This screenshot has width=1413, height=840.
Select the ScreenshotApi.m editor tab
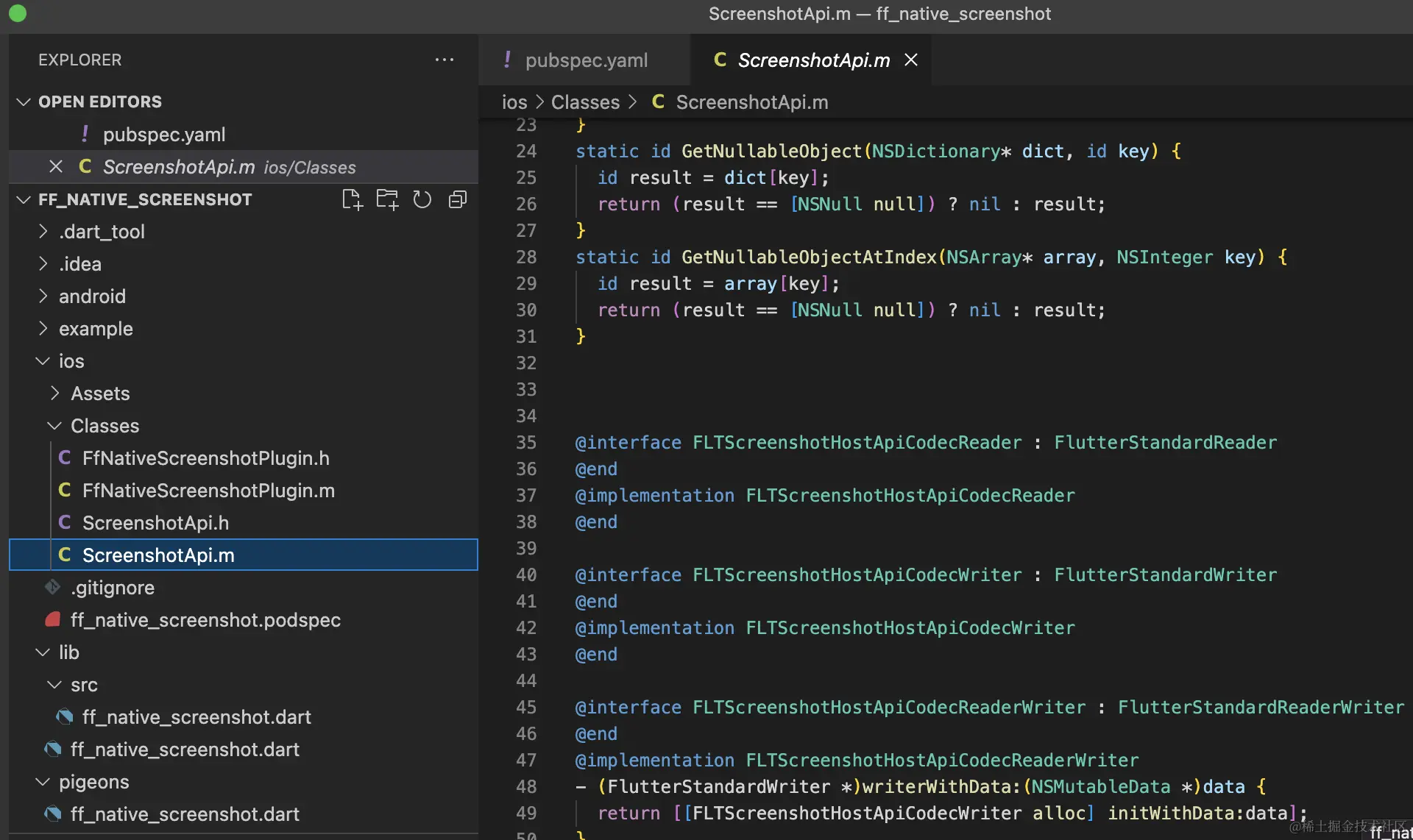pyautogui.click(x=813, y=60)
